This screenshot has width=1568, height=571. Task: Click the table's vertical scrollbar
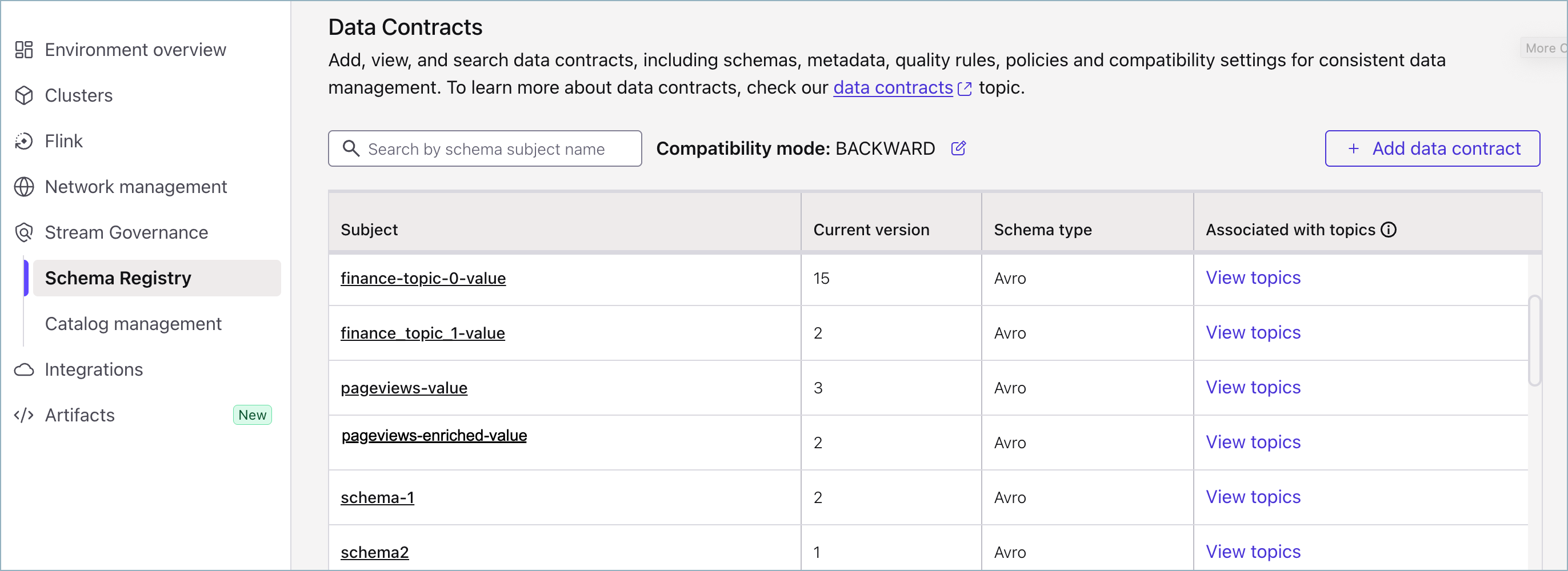[x=1534, y=340]
